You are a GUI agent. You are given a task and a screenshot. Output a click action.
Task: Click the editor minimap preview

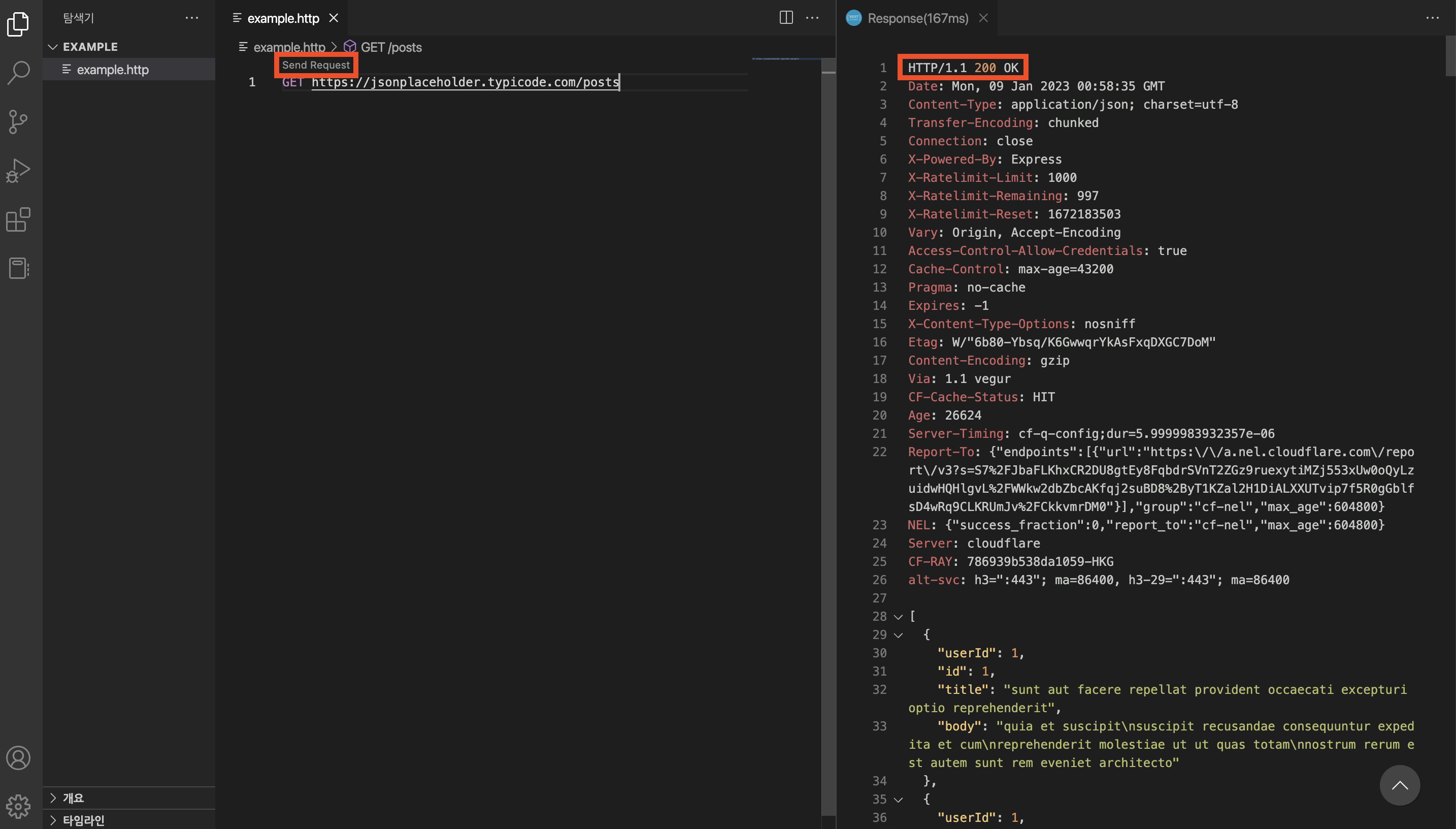[785, 58]
